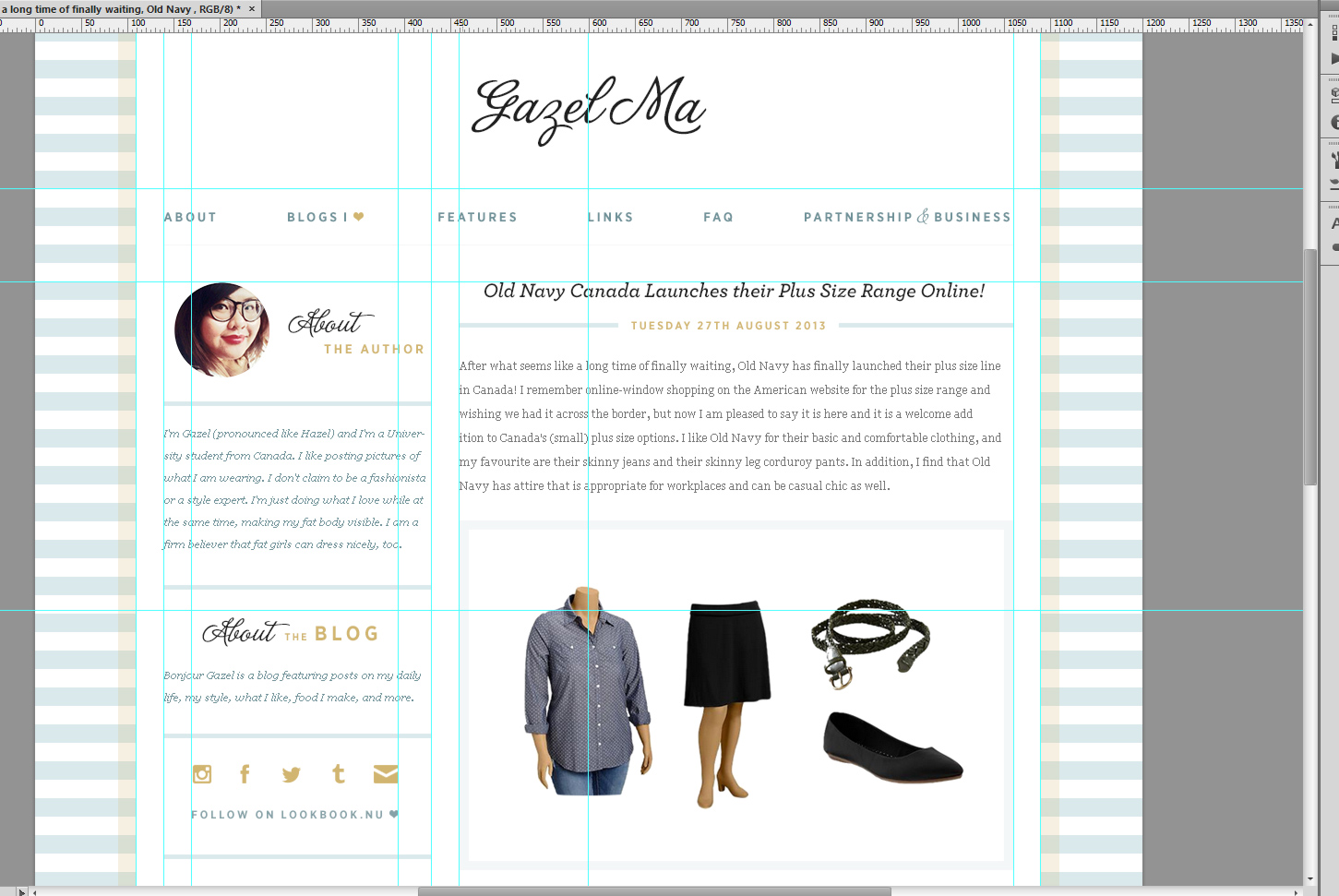1339x896 pixels.
Task: Click the horizontal scrollbar thumb
Action: coord(654,891)
